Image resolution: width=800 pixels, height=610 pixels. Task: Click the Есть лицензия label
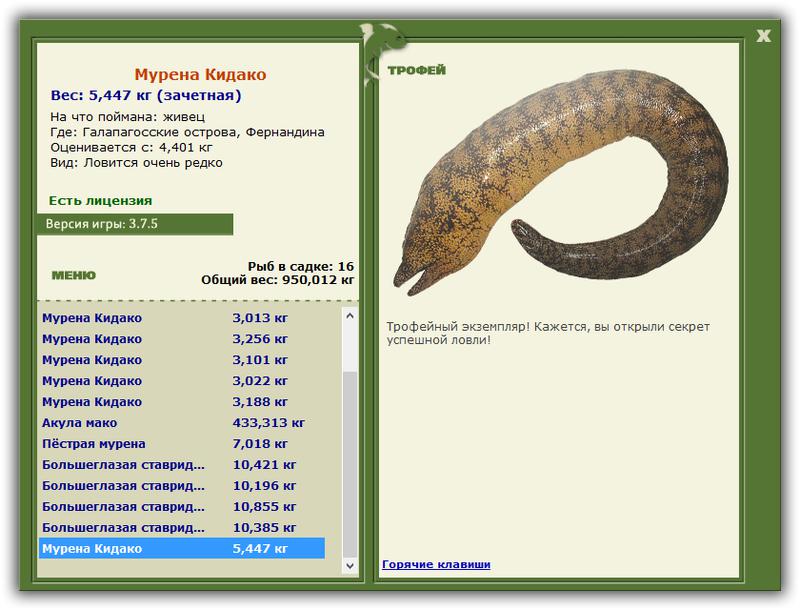pyautogui.click(x=101, y=200)
